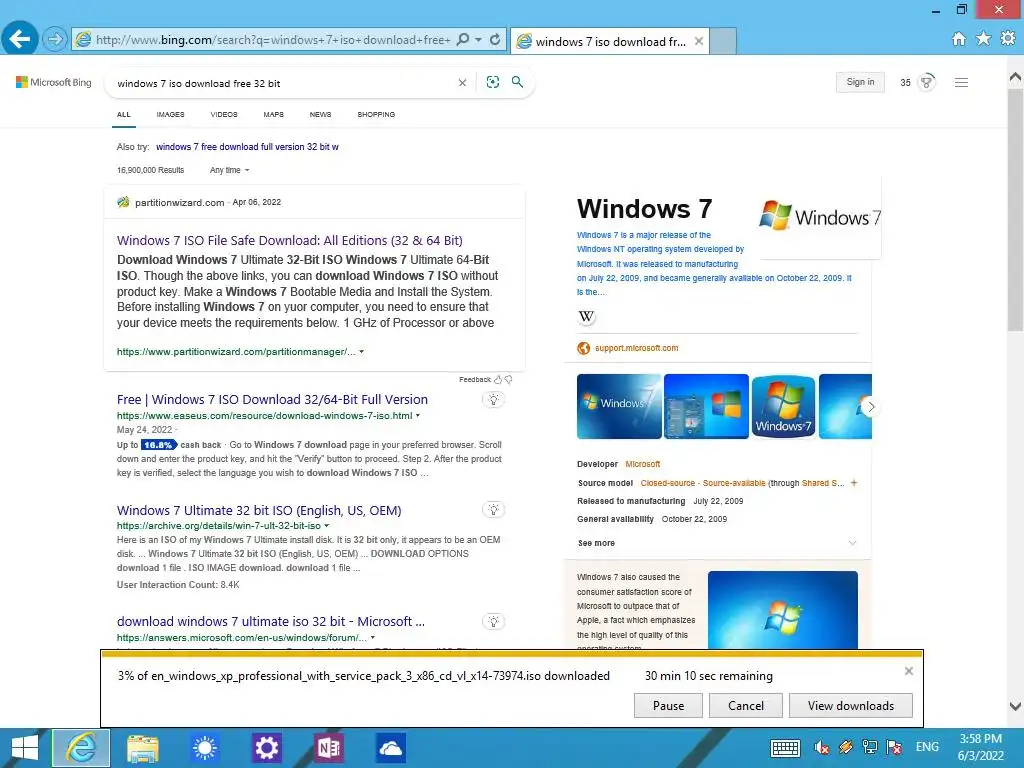Show next Windows 7 images with arrow
The width and height of the screenshot is (1024, 768).
click(x=870, y=406)
